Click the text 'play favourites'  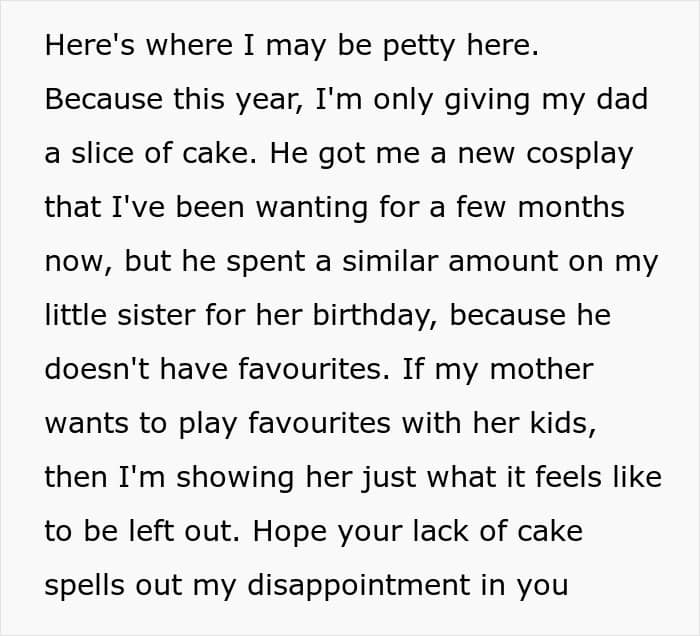tap(284, 424)
